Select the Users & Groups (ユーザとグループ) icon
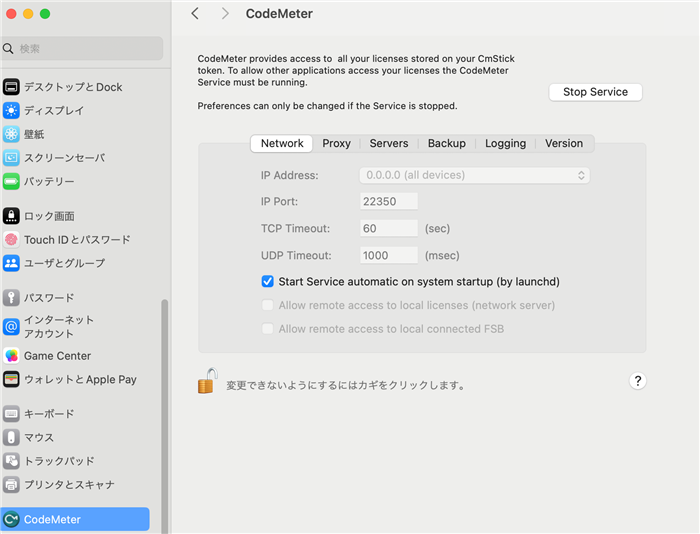Screen dimensions: 700x534 point(11,263)
